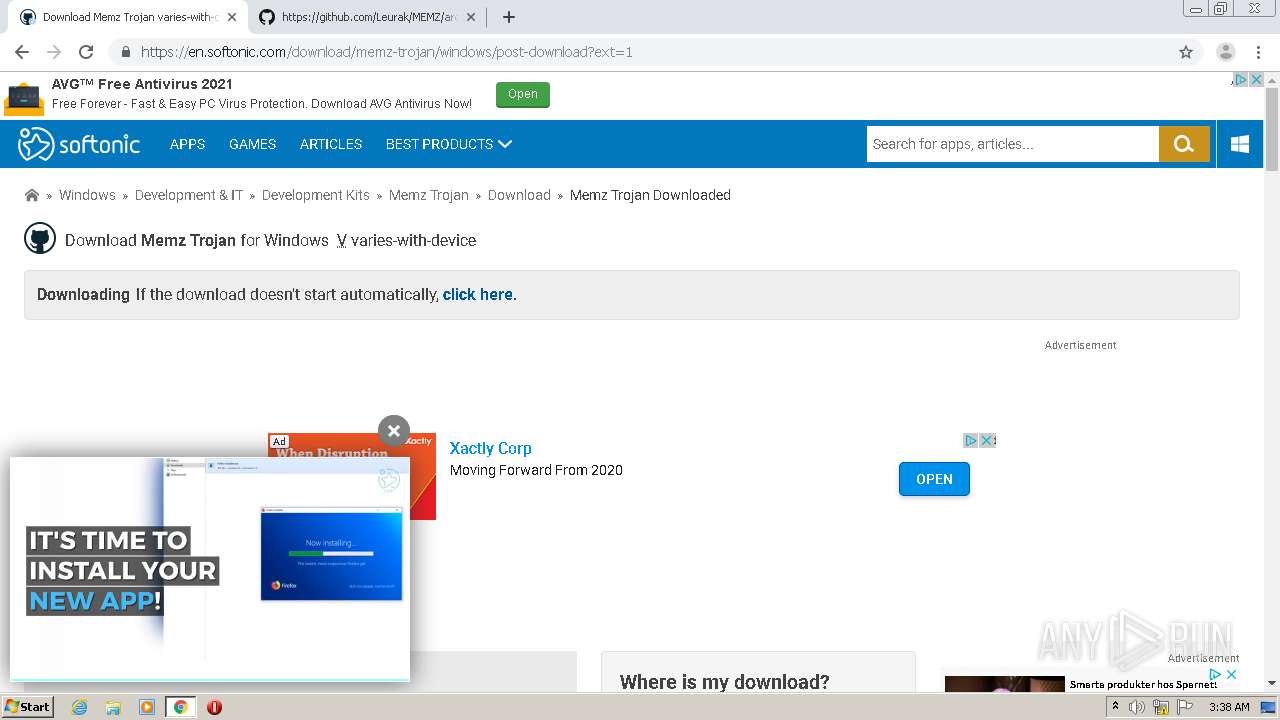Open a new browser tab
This screenshot has width=1280, height=720.
point(508,17)
